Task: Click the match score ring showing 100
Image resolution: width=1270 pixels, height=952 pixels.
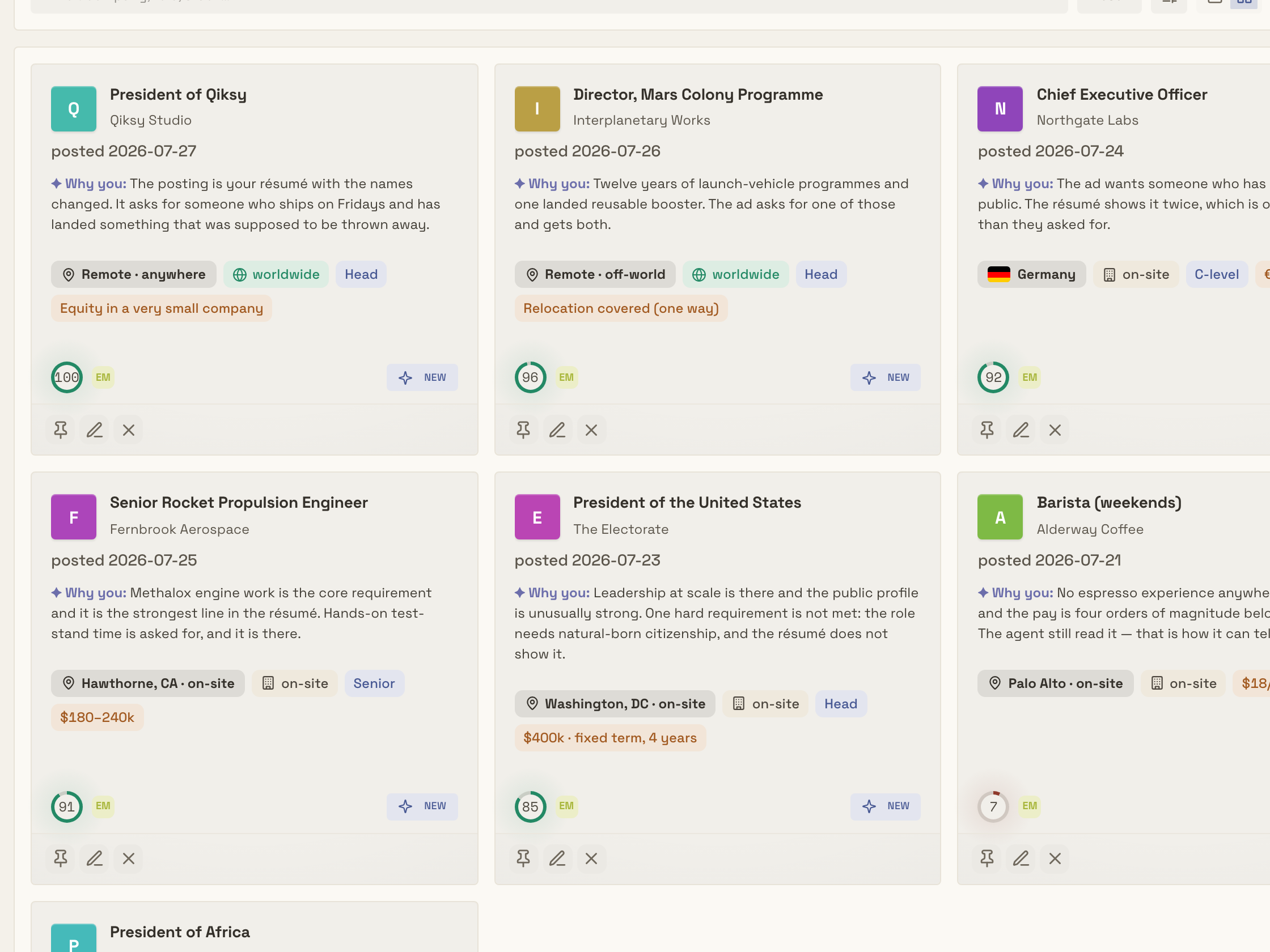Action: (x=66, y=377)
